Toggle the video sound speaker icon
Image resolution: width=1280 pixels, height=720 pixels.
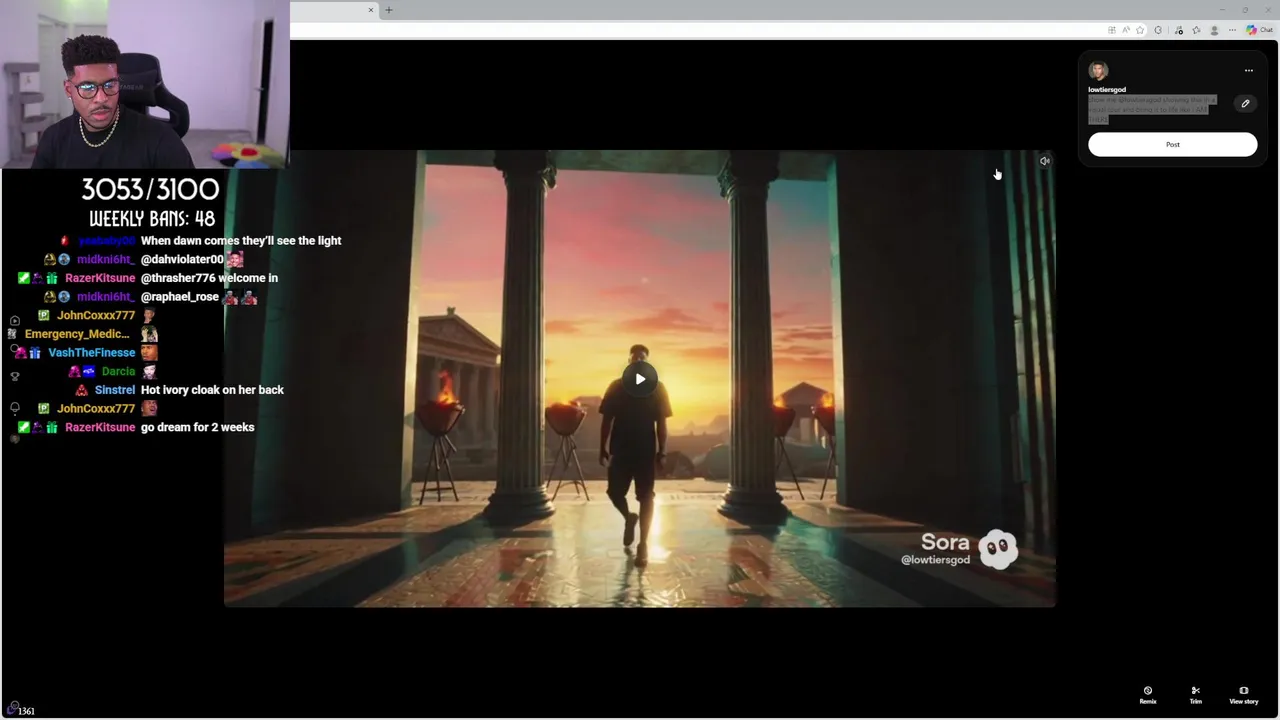coord(1044,161)
